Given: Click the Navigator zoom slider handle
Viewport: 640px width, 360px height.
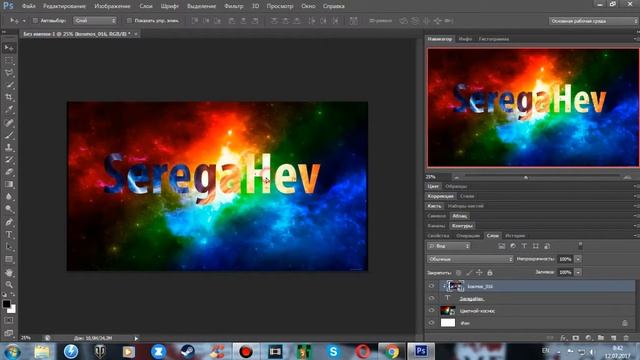Looking at the screenshot, I should pos(526,177).
